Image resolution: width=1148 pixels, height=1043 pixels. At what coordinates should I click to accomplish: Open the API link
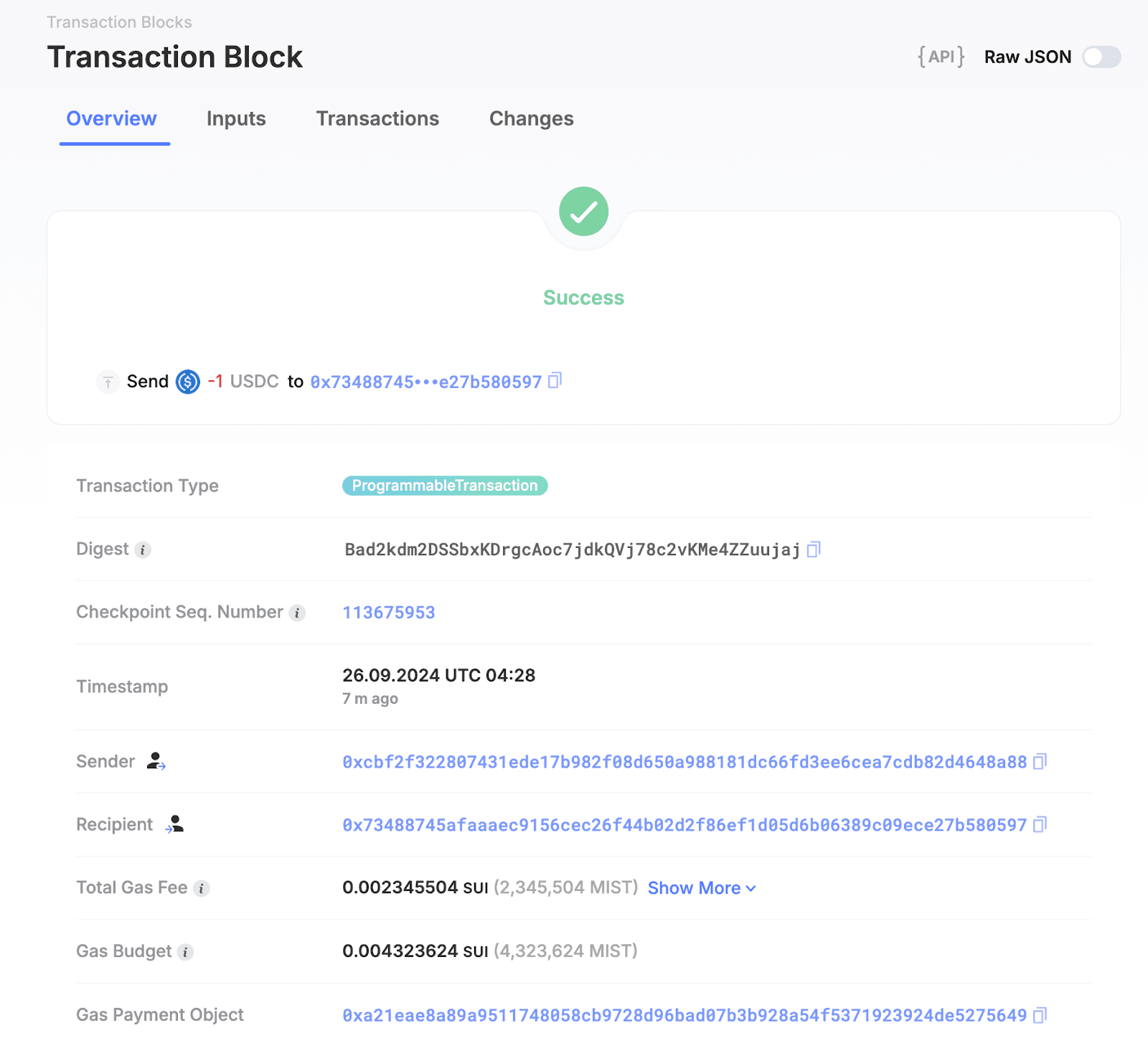click(941, 57)
